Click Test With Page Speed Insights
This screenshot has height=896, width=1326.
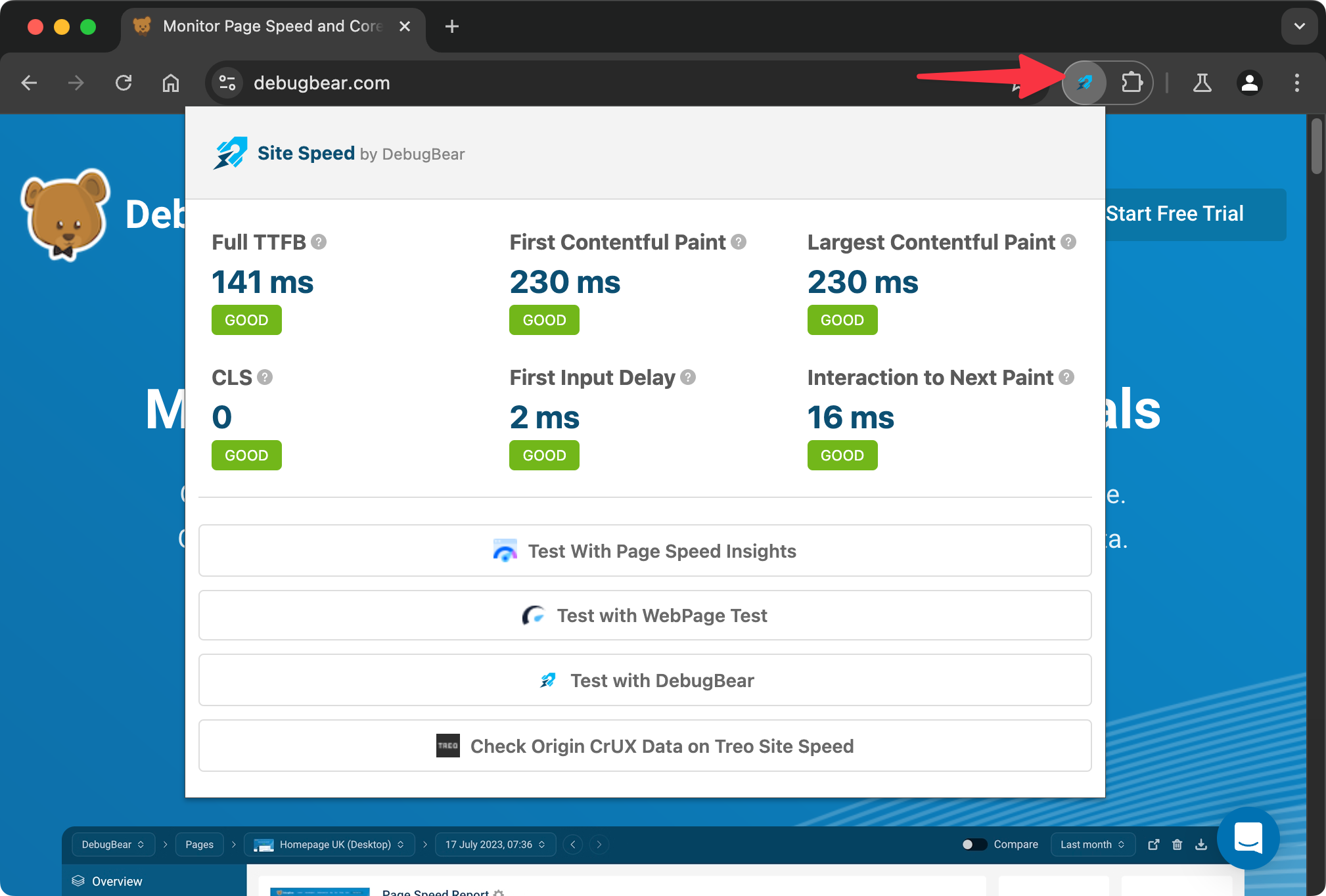(645, 550)
